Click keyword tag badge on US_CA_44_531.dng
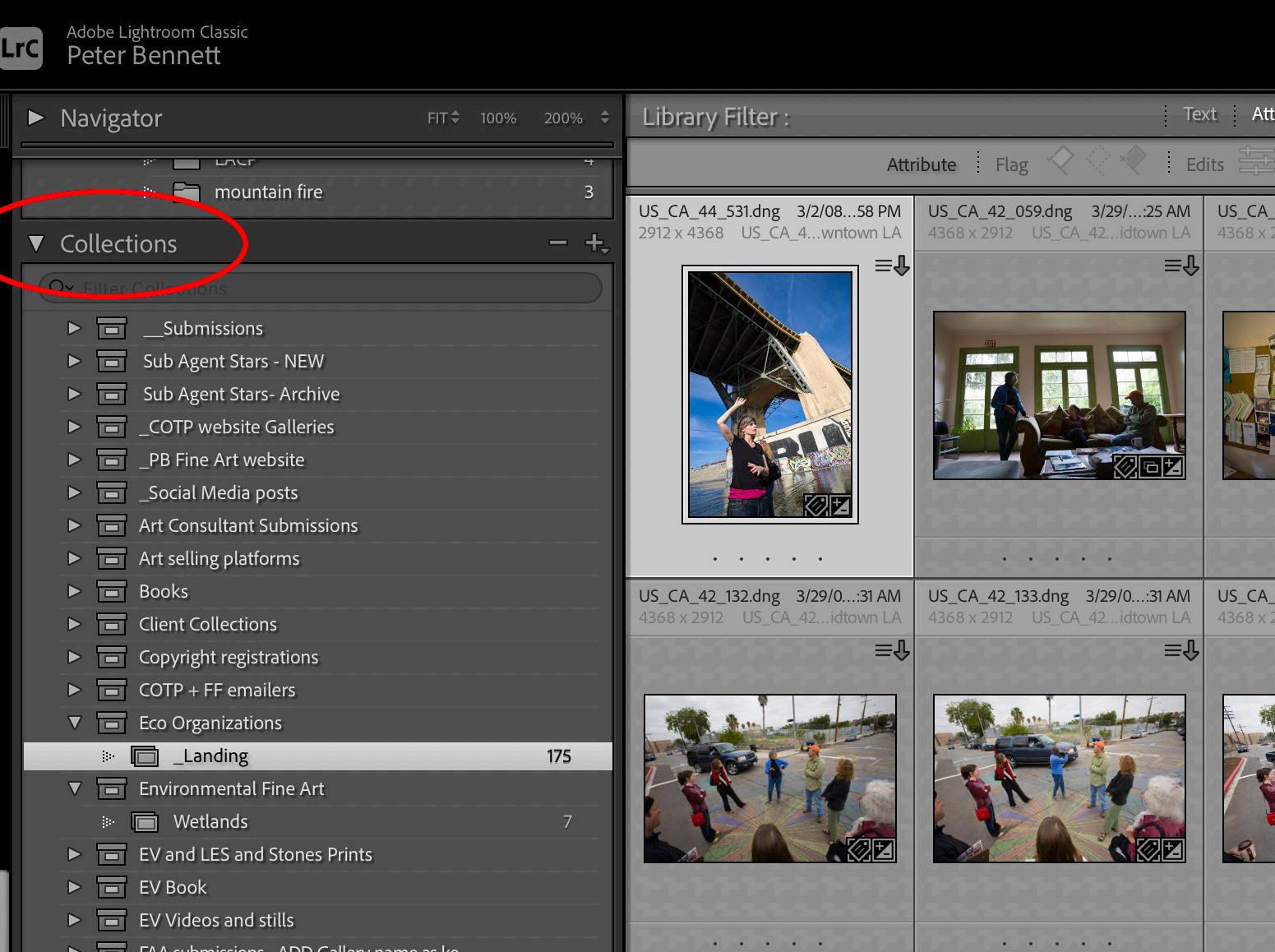The height and width of the screenshot is (952, 1275). point(815,505)
